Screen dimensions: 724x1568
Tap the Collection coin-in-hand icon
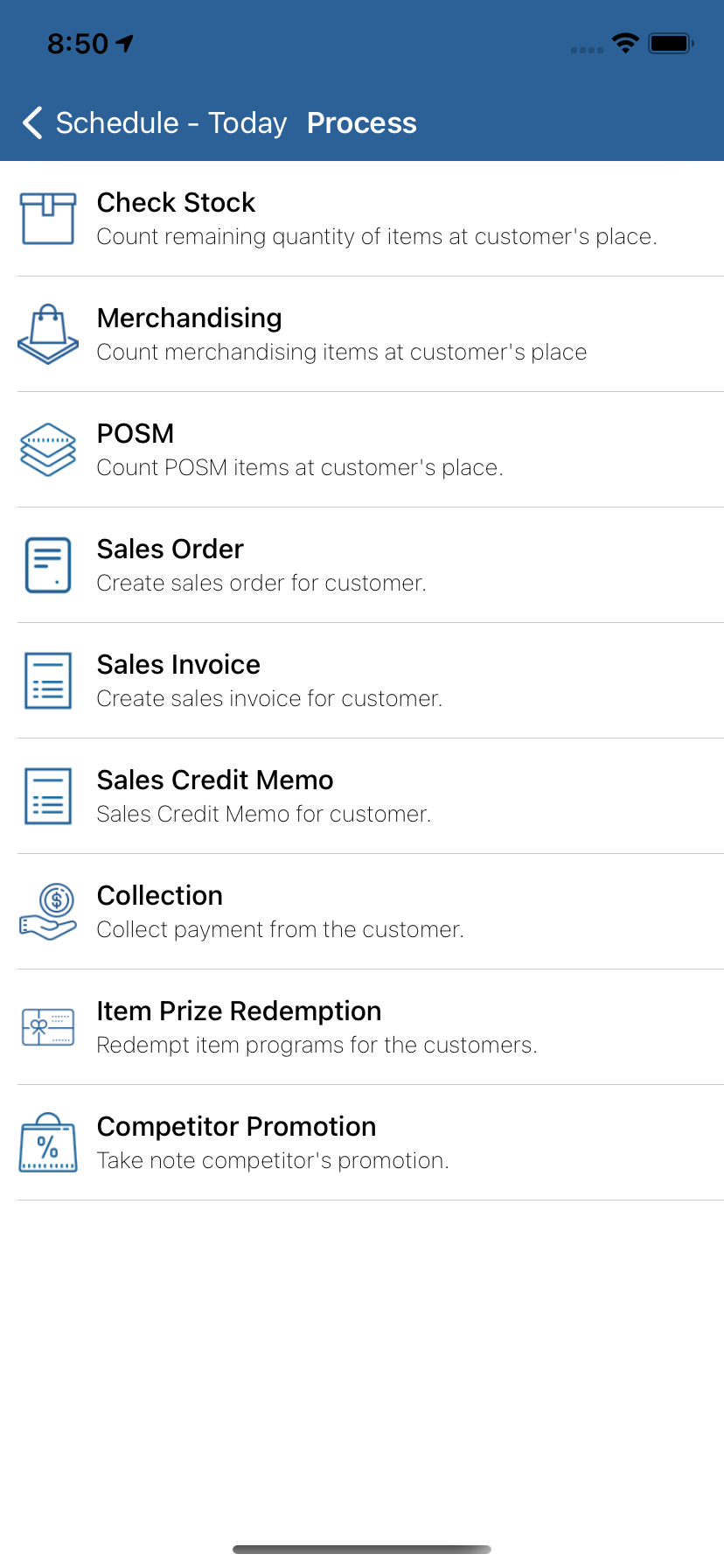click(x=48, y=912)
